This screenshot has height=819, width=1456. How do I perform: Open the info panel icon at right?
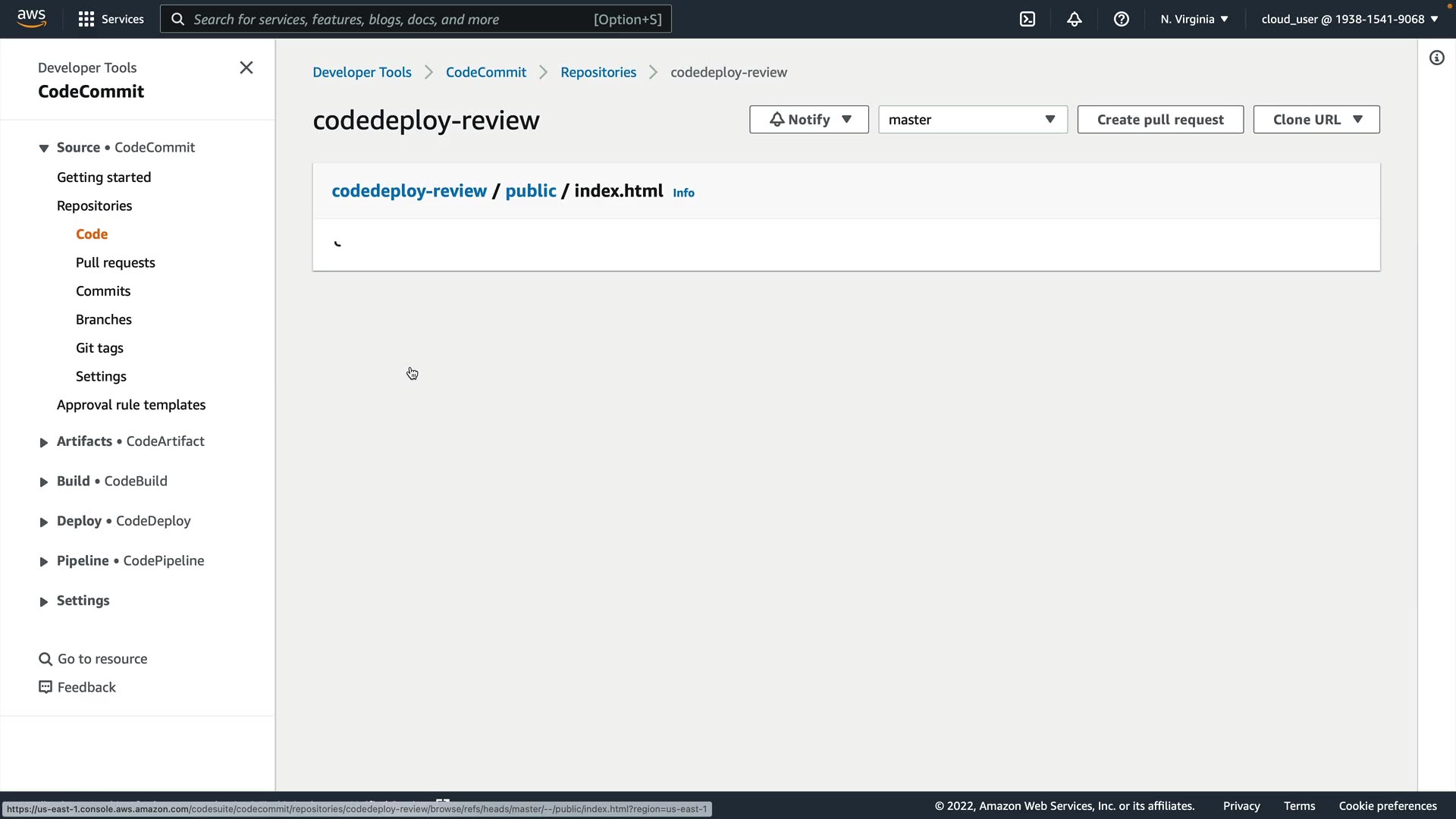(x=1436, y=58)
